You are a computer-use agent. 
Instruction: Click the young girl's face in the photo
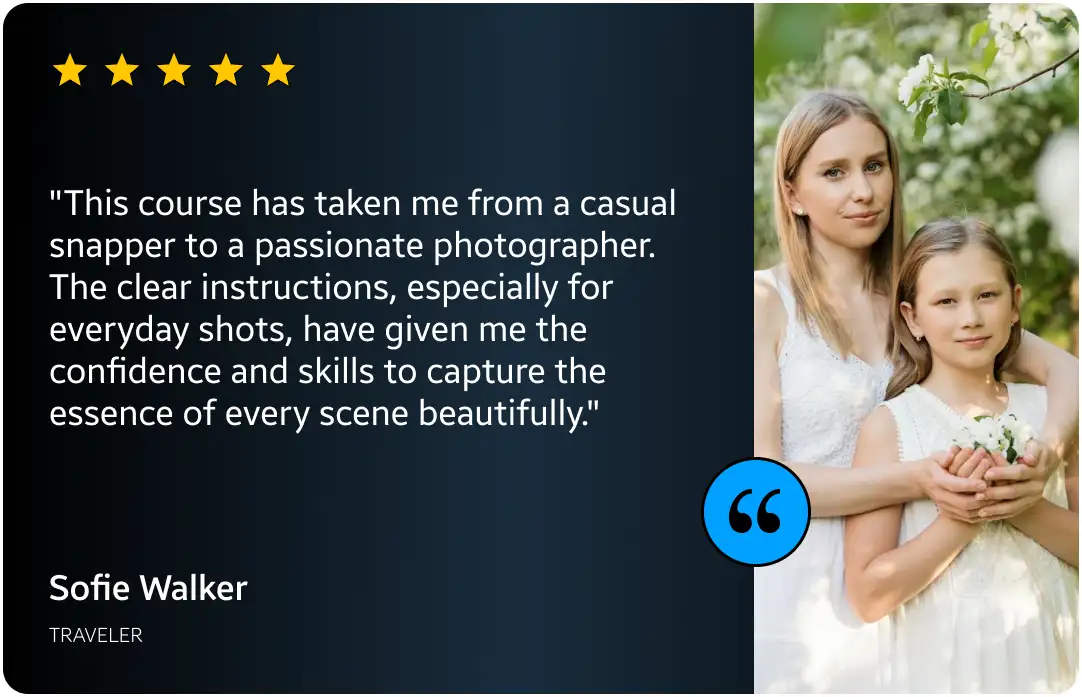963,309
